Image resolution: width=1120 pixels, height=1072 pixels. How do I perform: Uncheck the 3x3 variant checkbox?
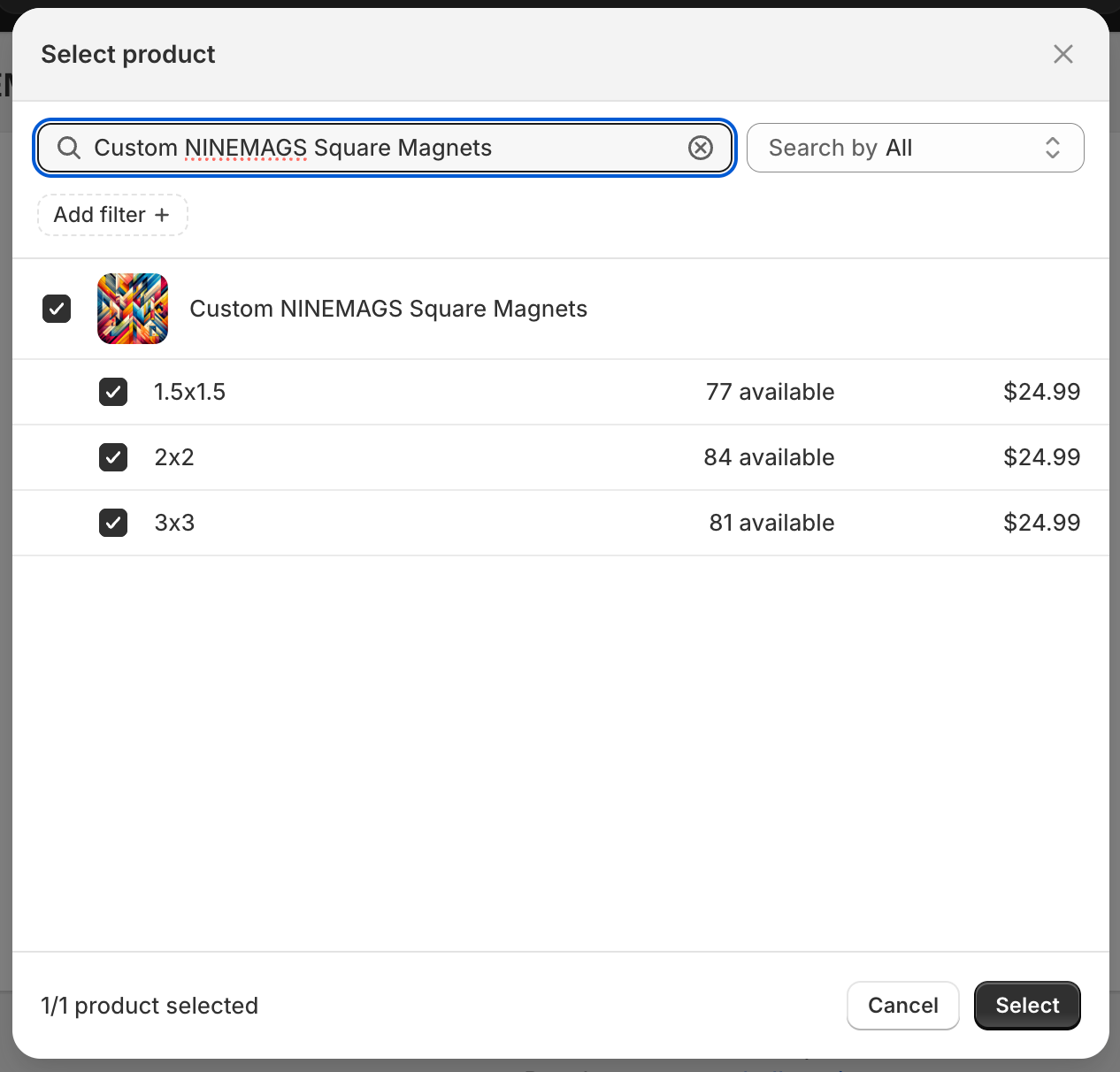[x=113, y=523]
